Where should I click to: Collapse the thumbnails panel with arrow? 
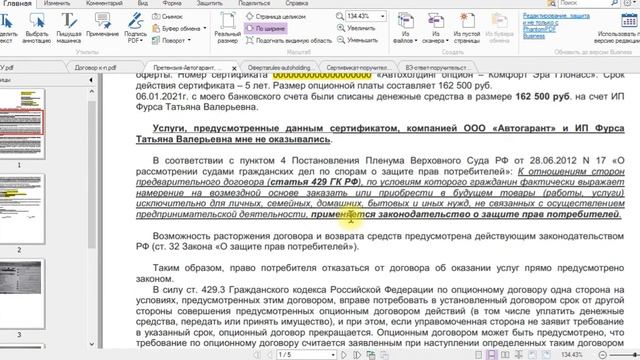coord(91,80)
